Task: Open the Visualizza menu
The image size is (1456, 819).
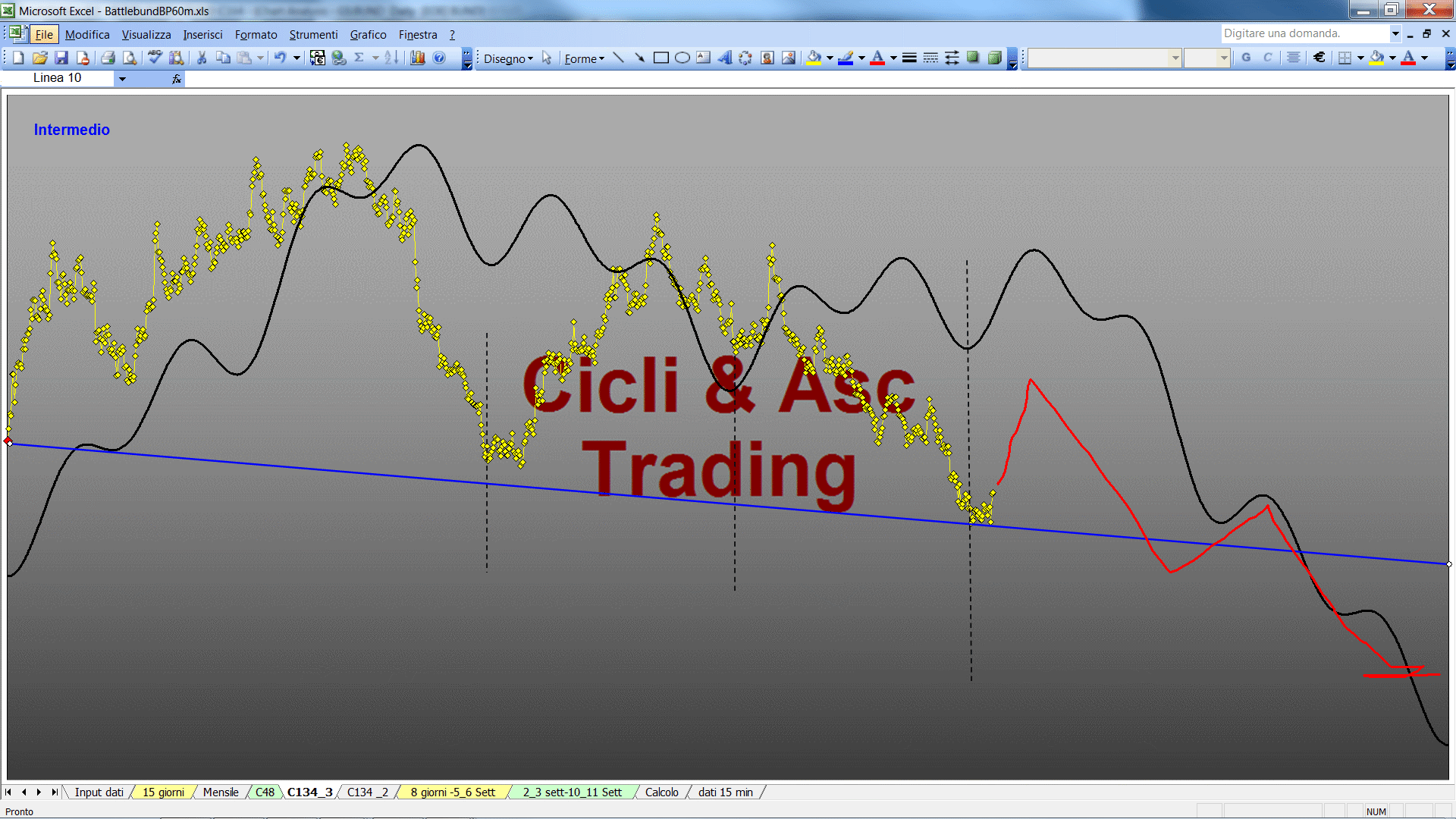Action: [146, 35]
